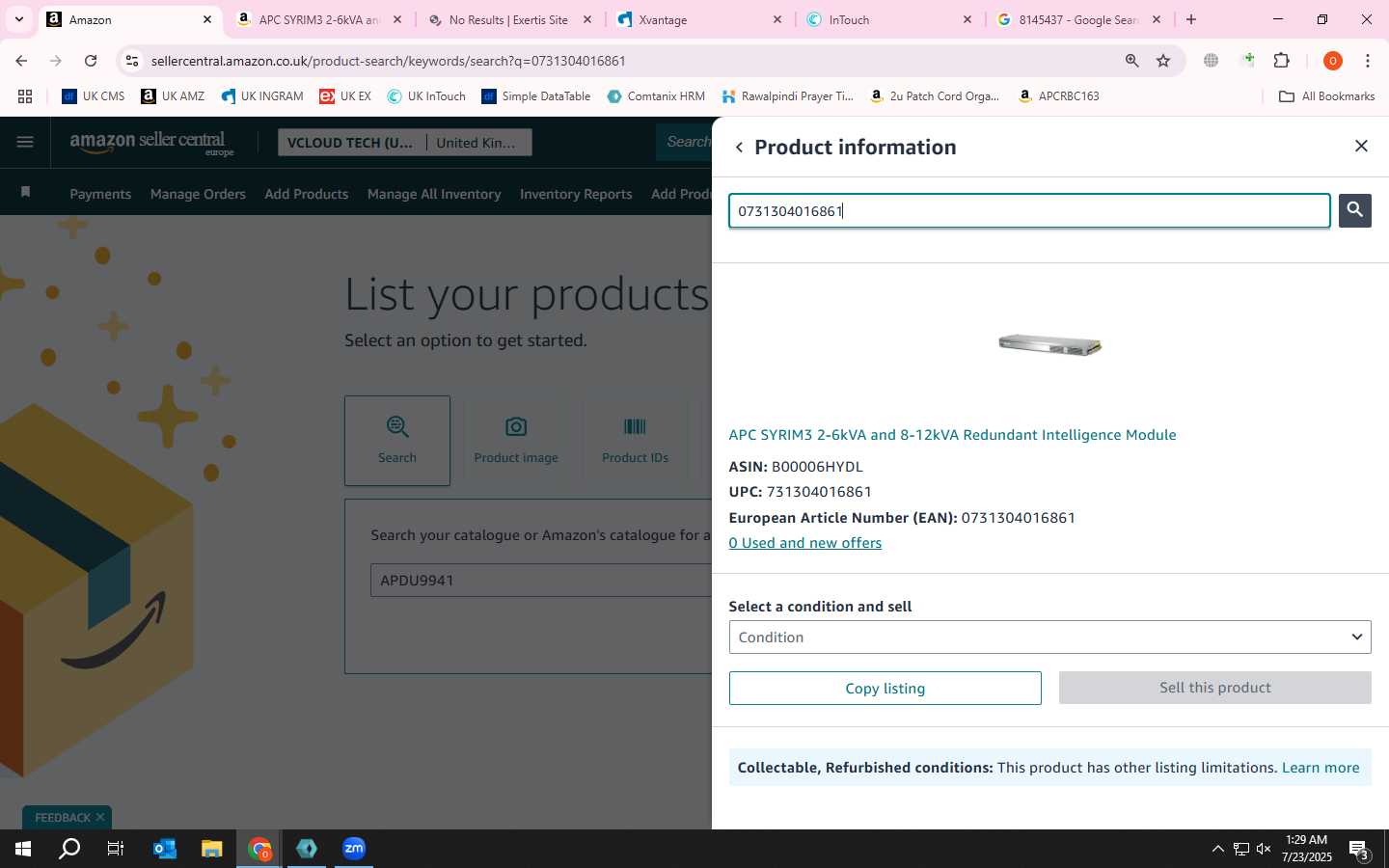Click the search magnifier button in Product information
Image resolution: width=1389 pixels, height=868 pixels.
(1354, 210)
